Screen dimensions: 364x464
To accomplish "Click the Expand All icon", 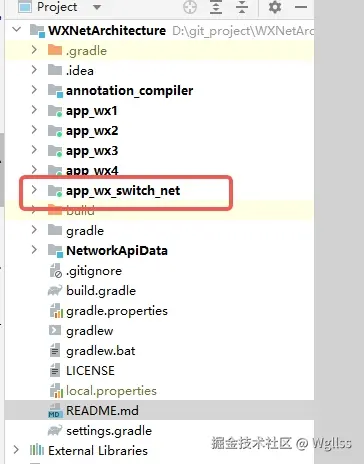I will pos(216,7).
